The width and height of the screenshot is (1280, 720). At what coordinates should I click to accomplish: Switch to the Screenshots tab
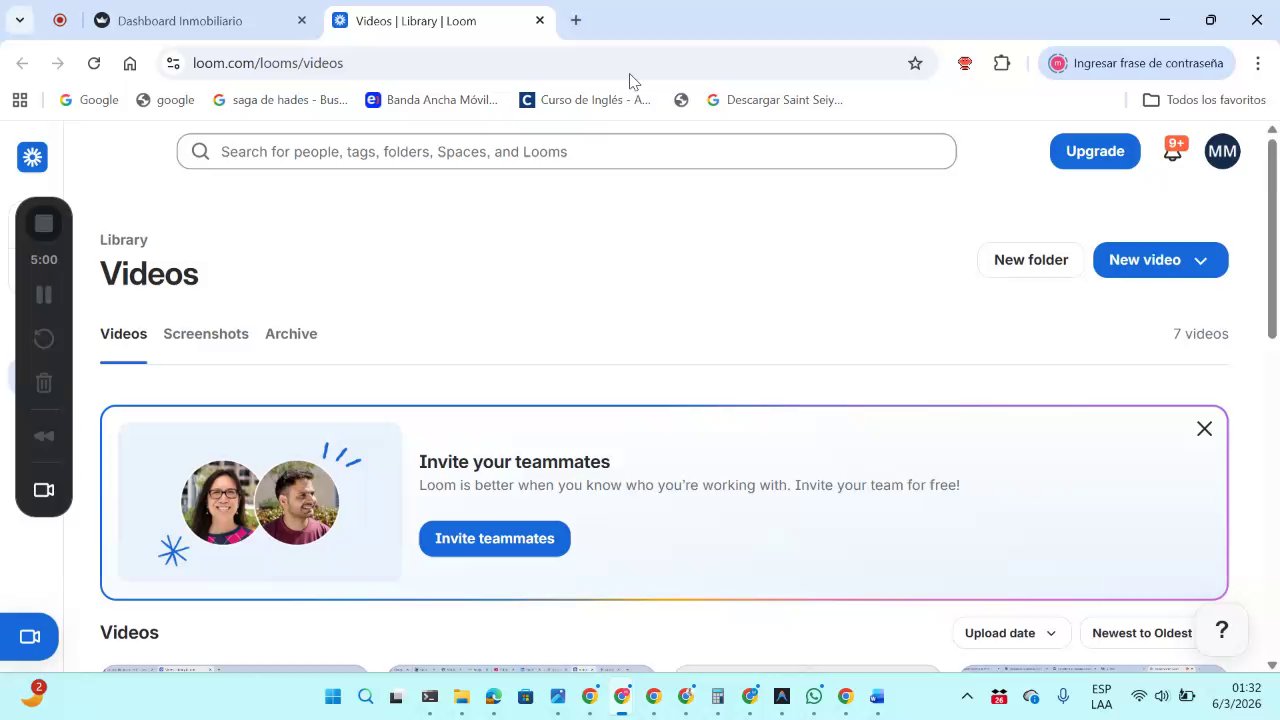tap(206, 334)
